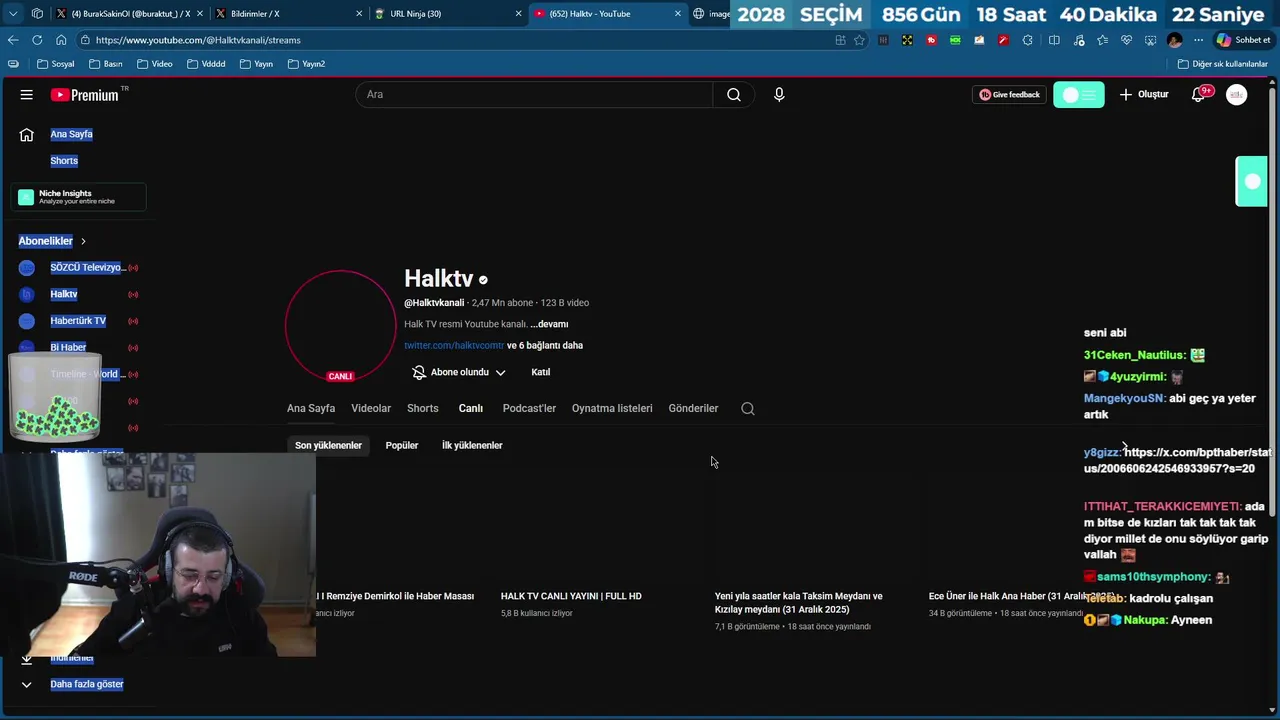This screenshot has height=720, width=1280.
Task: Start voice search with the microphone
Action: tap(779, 94)
